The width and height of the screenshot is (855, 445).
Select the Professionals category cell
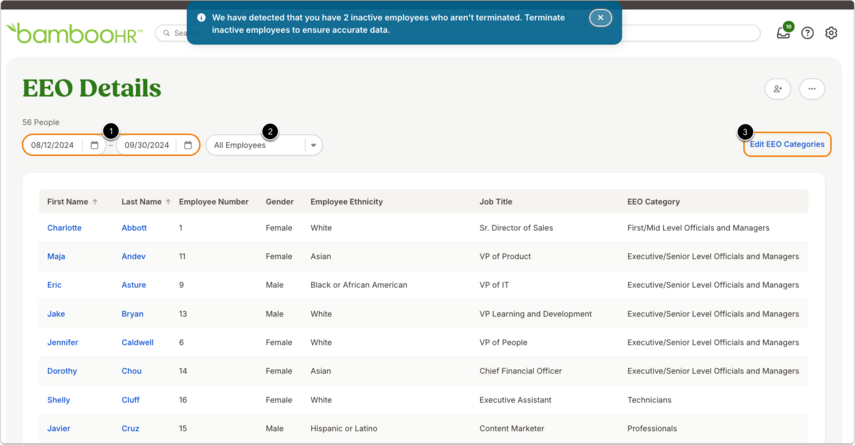tap(652, 428)
